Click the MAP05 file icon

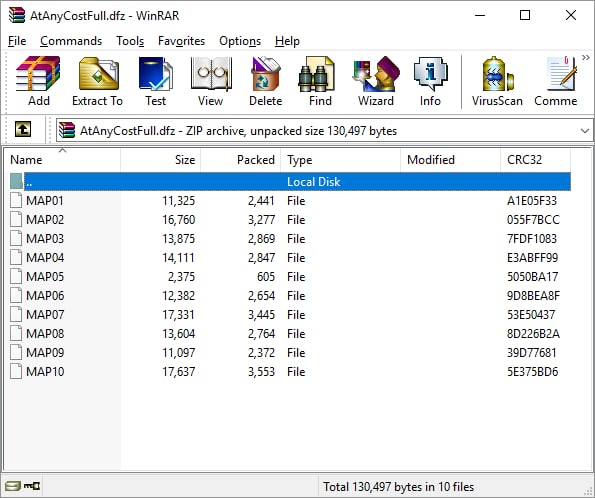[x=16, y=276]
